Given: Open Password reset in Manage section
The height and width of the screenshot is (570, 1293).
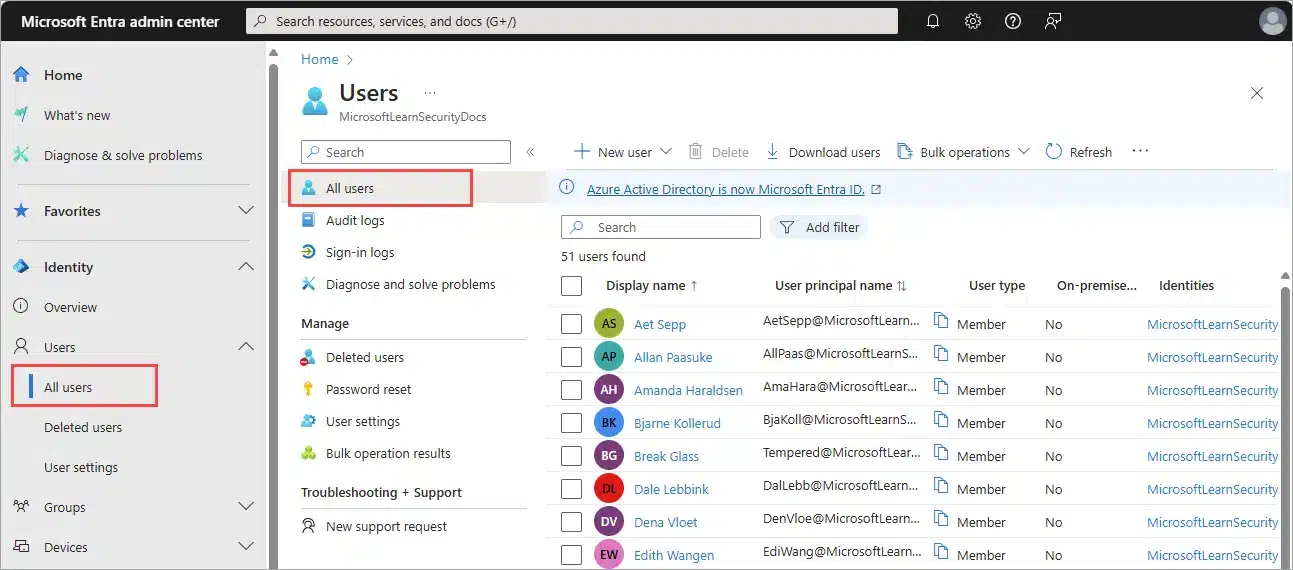Looking at the screenshot, I should (368, 389).
